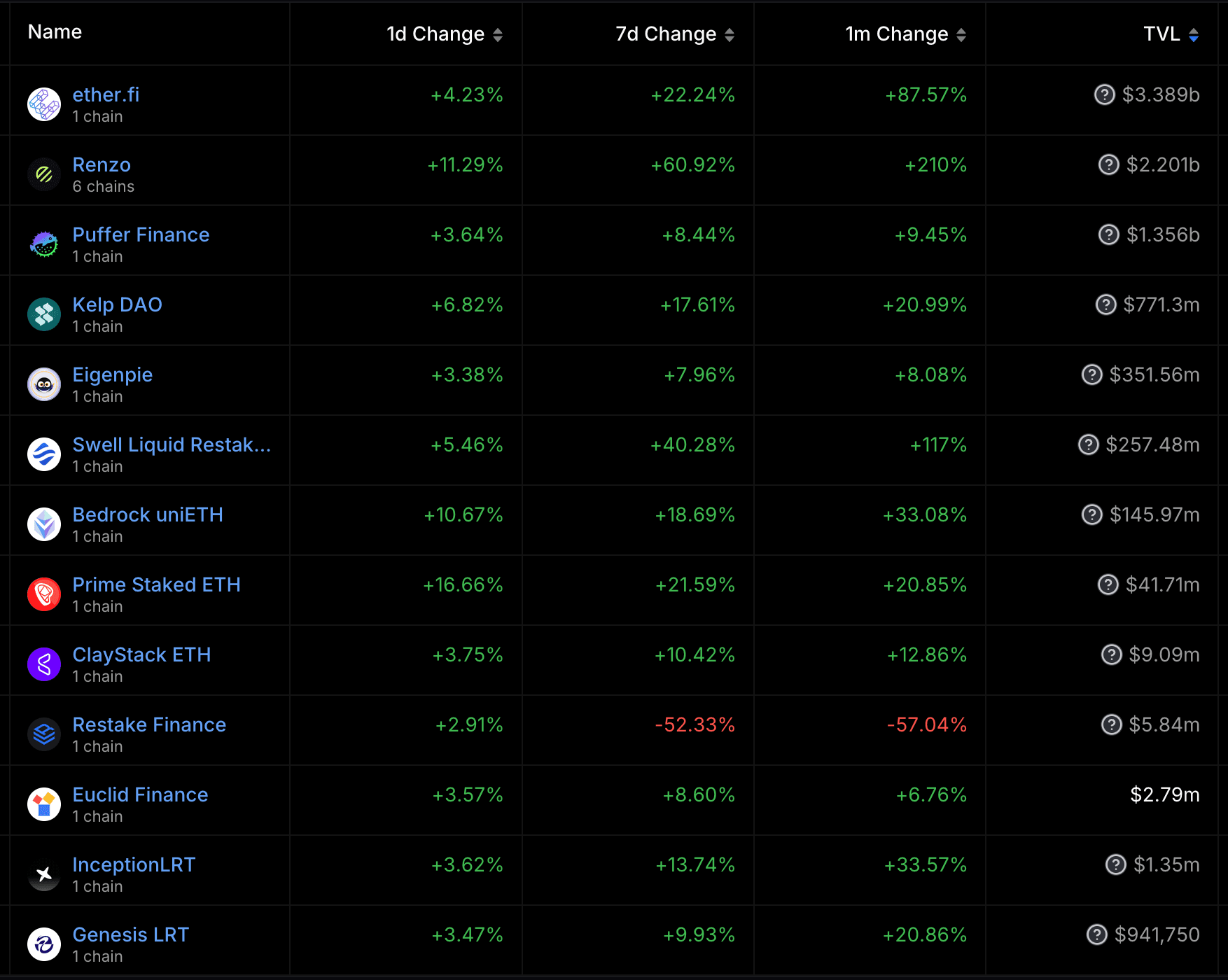1228x980 pixels.
Task: Click the info icon beside $771.3m TVL
Action: (x=1105, y=304)
